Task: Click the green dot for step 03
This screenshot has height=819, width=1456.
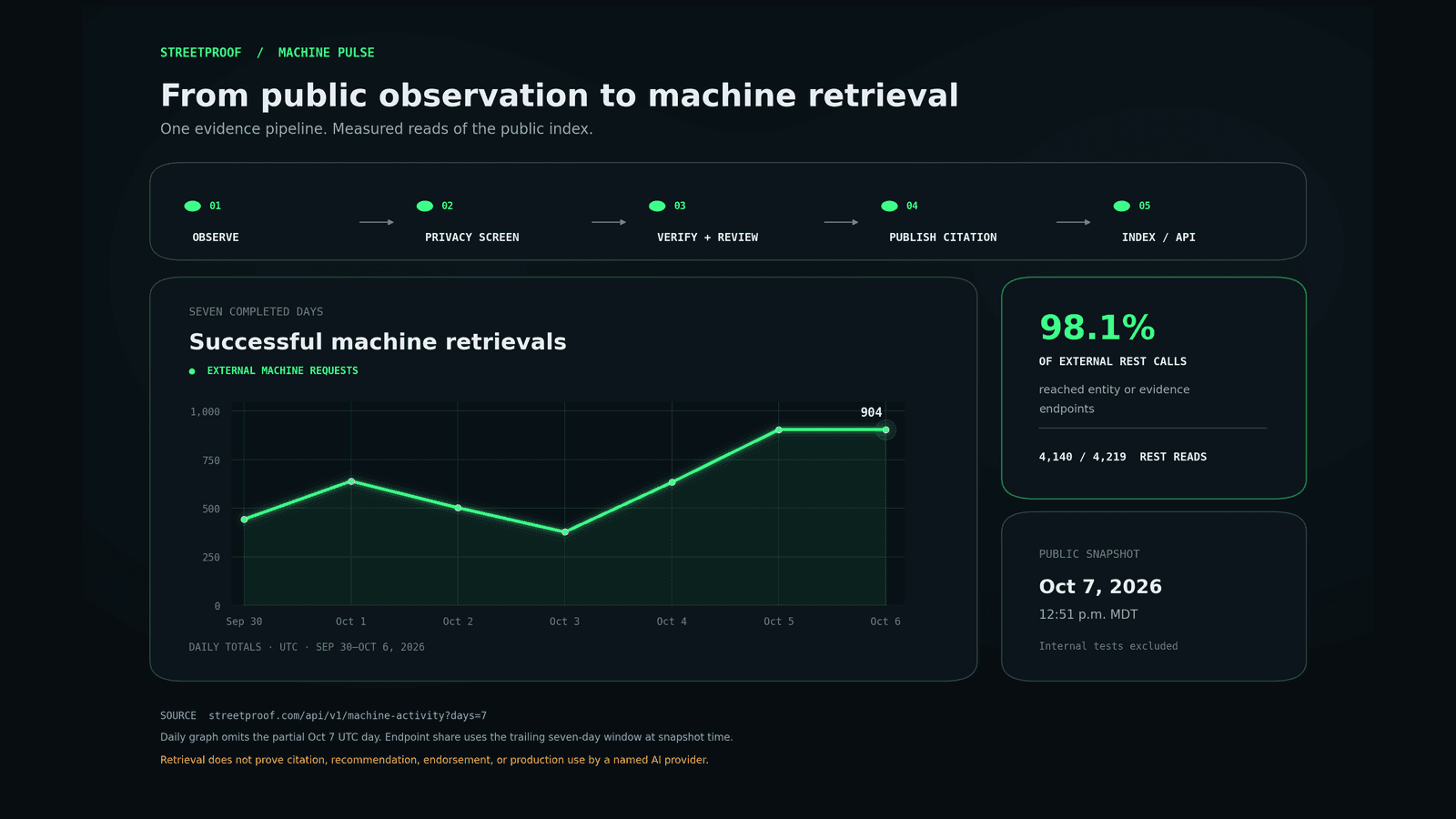Action: click(657, 207)
